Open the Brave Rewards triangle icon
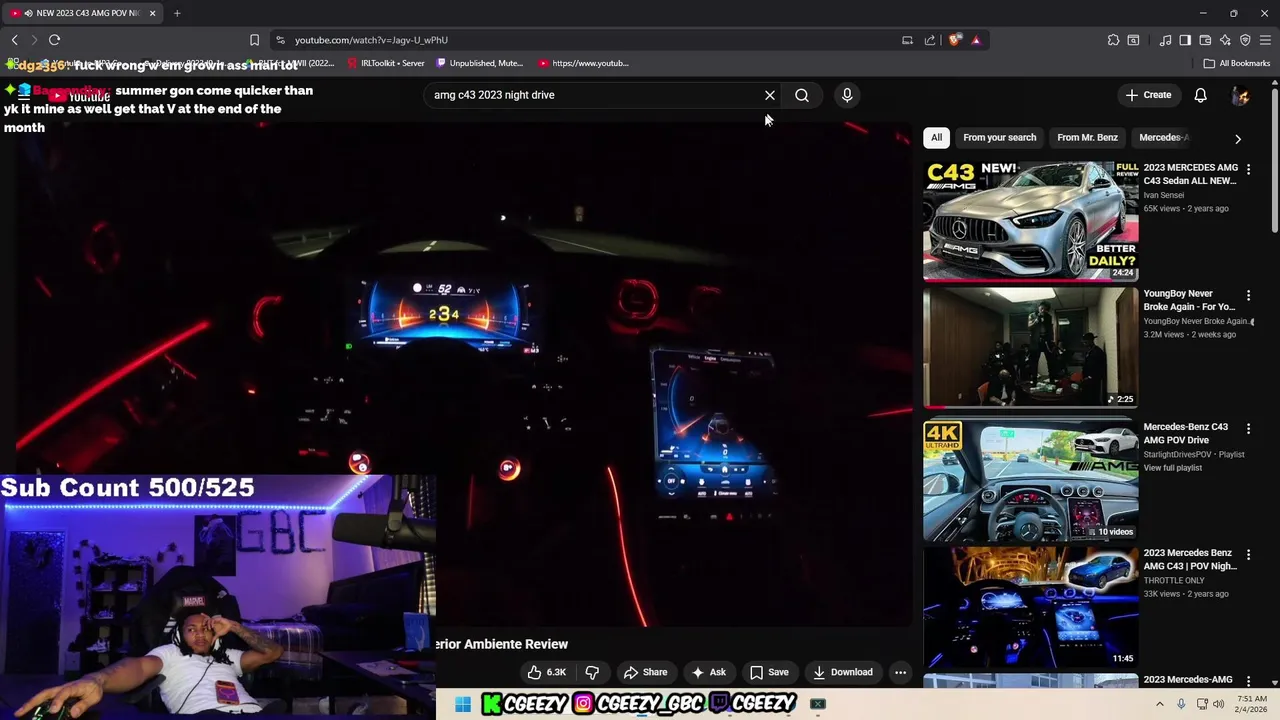The width and height of the screenshot is (1280, 720). [x=976, y=40]
